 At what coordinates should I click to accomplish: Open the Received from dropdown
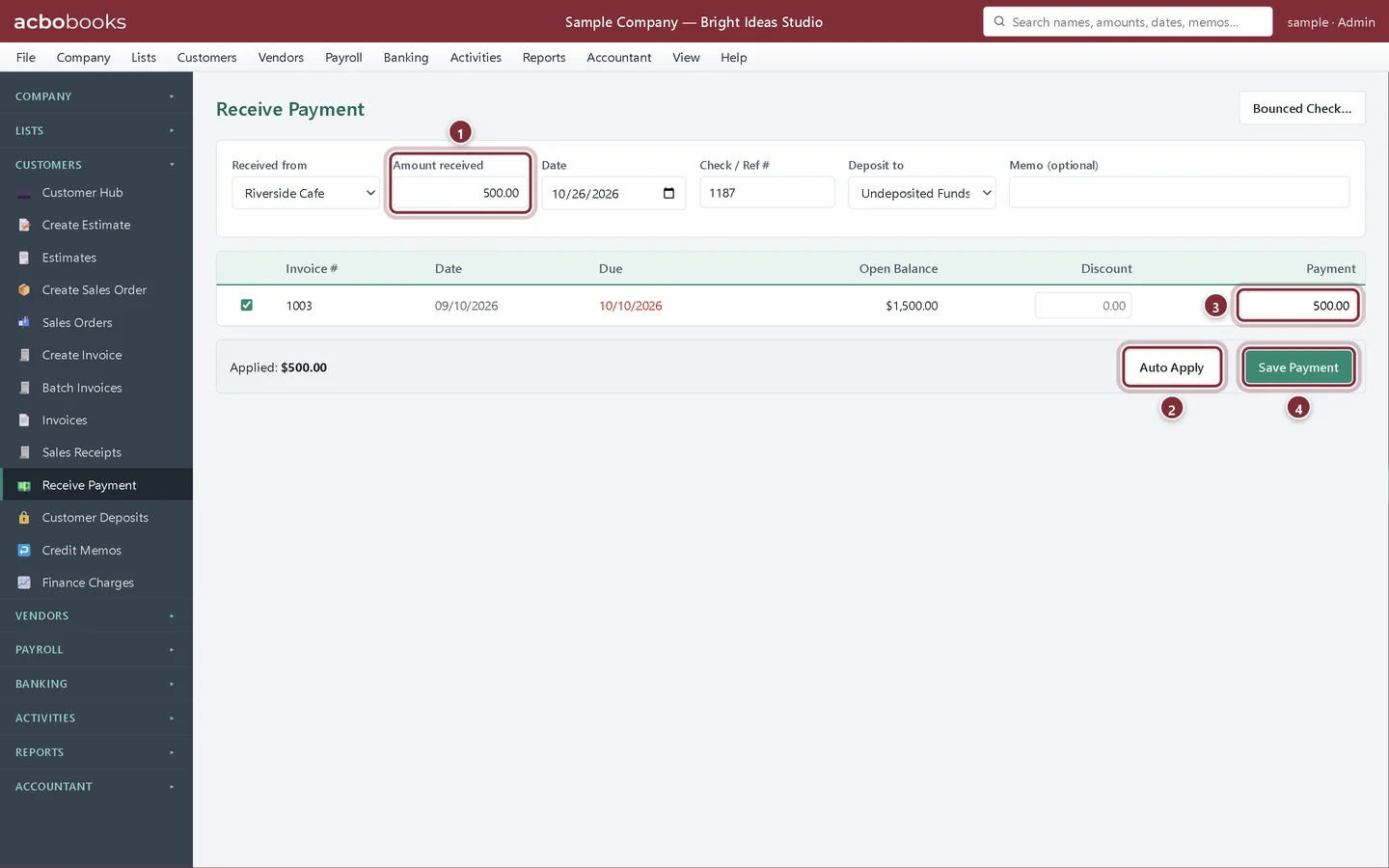(306, 193)
